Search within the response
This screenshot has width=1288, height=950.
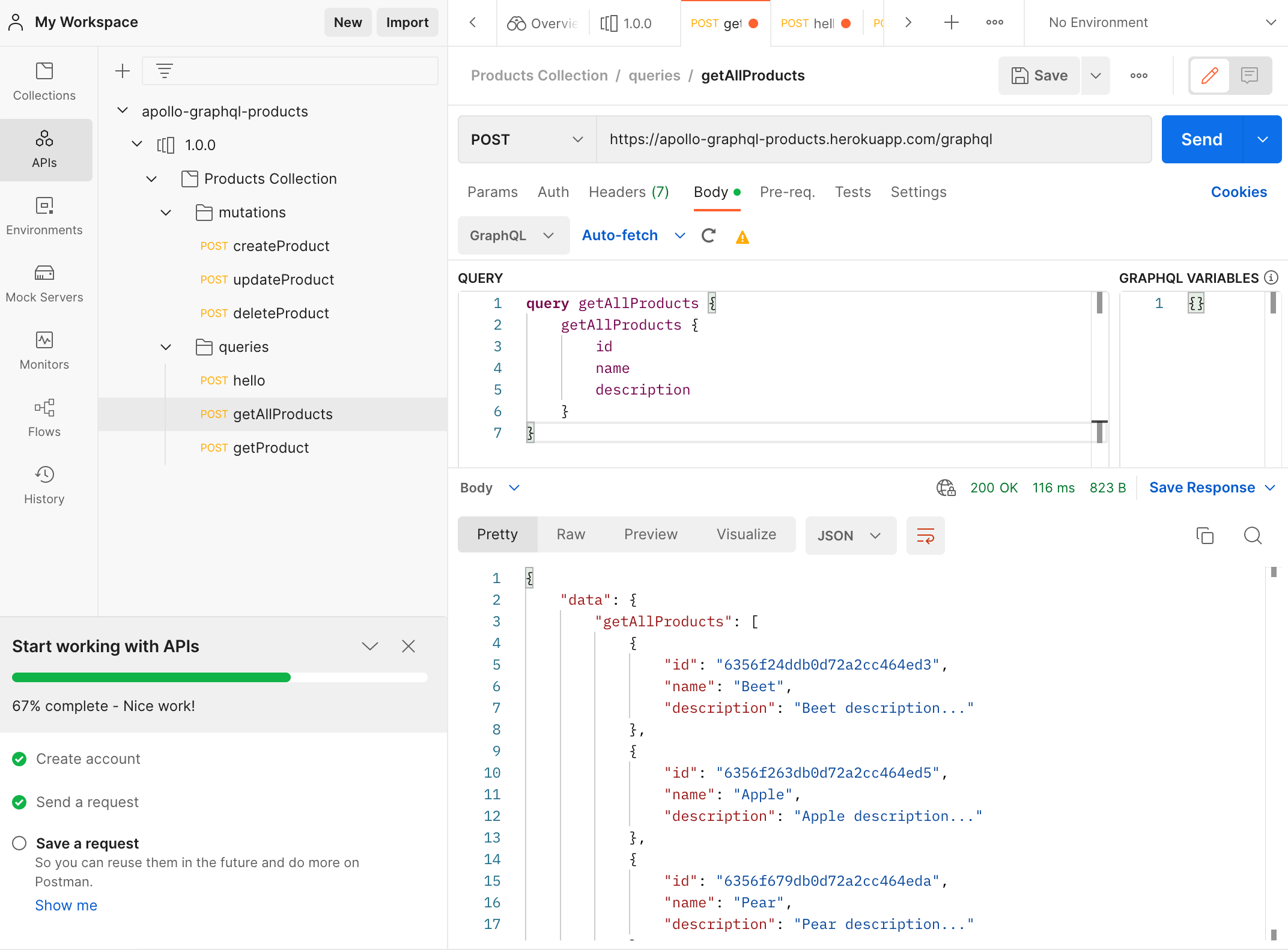click(x=1253, y=536)
